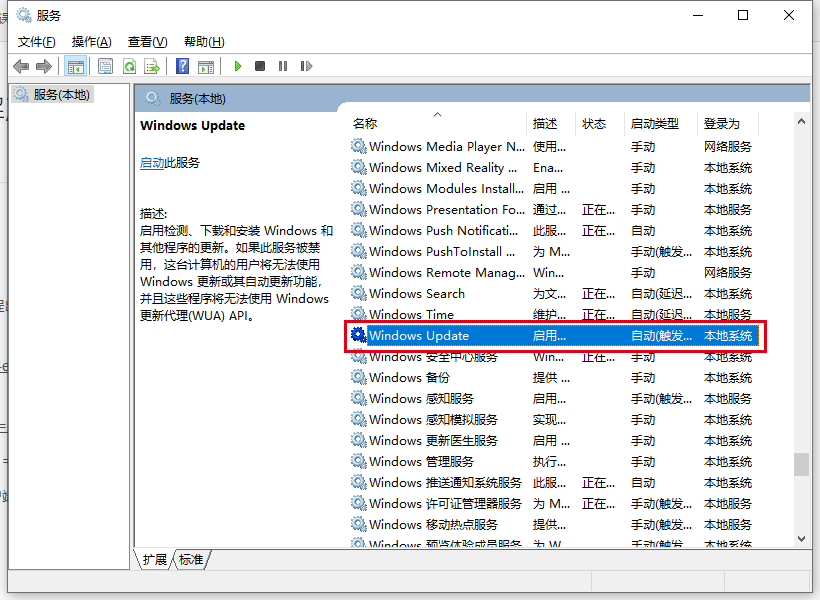Select the Windows 感知服务 row
Screen dimensions: 820x600
(554, 399)
